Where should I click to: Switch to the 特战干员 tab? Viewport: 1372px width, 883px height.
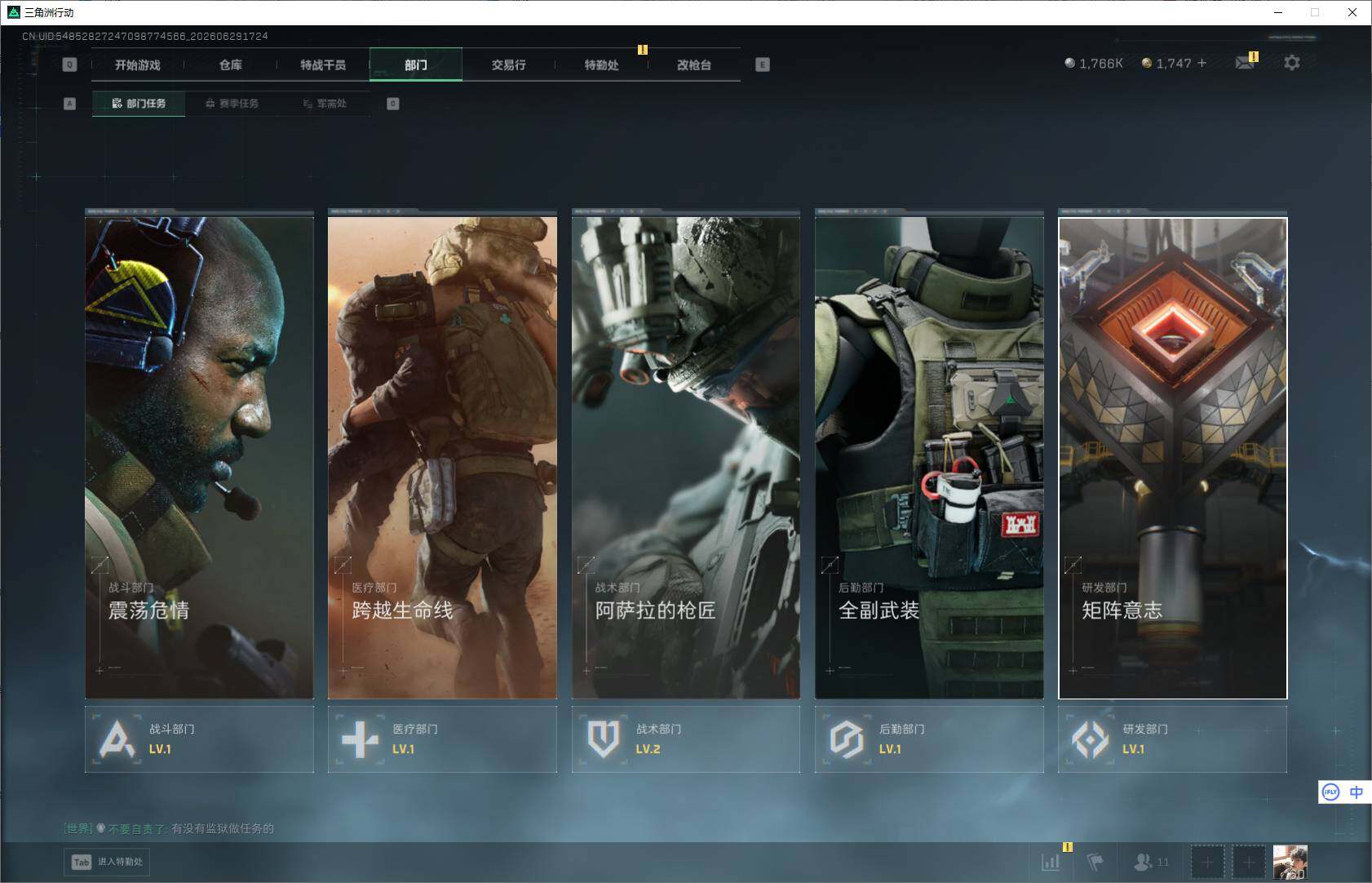point(323,64)
